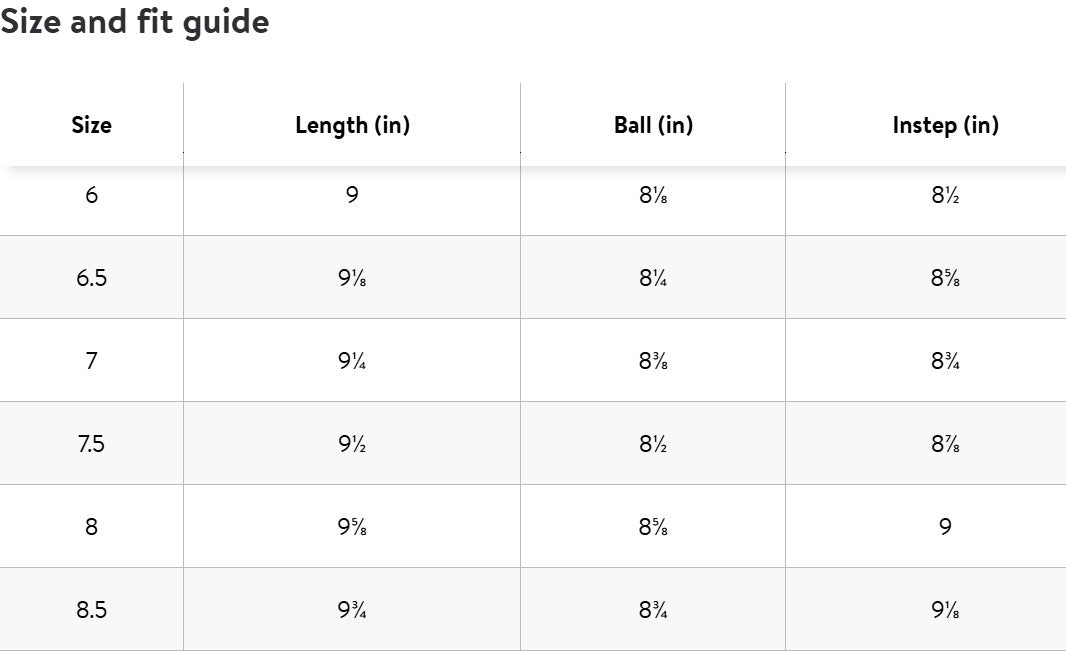This screenshot has height=651, width=1066.
Task: Select the size 8 row label
Action: click(x=91, y=527)
